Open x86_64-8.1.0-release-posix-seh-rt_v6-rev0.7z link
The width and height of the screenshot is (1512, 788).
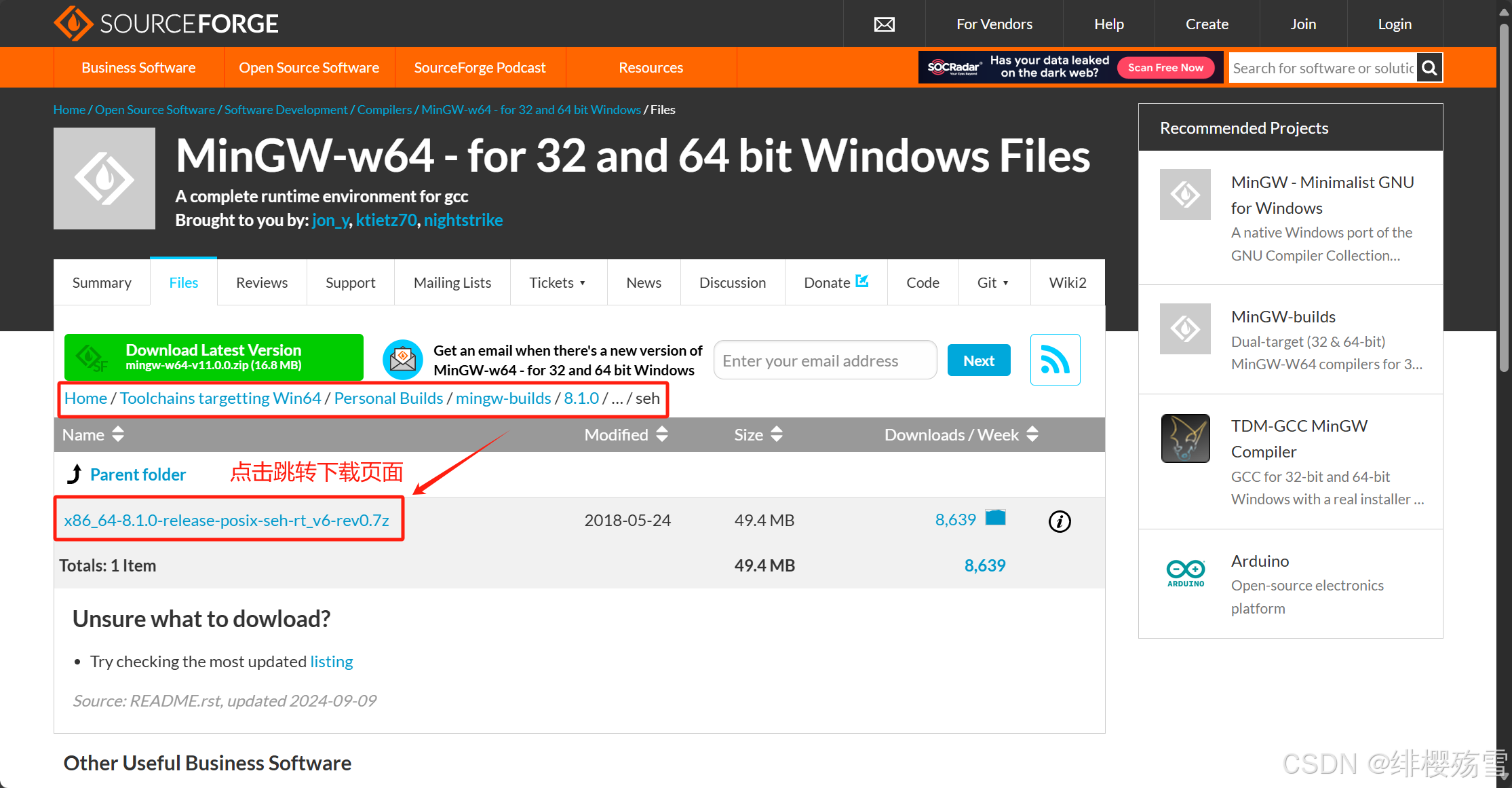(227, 520)
